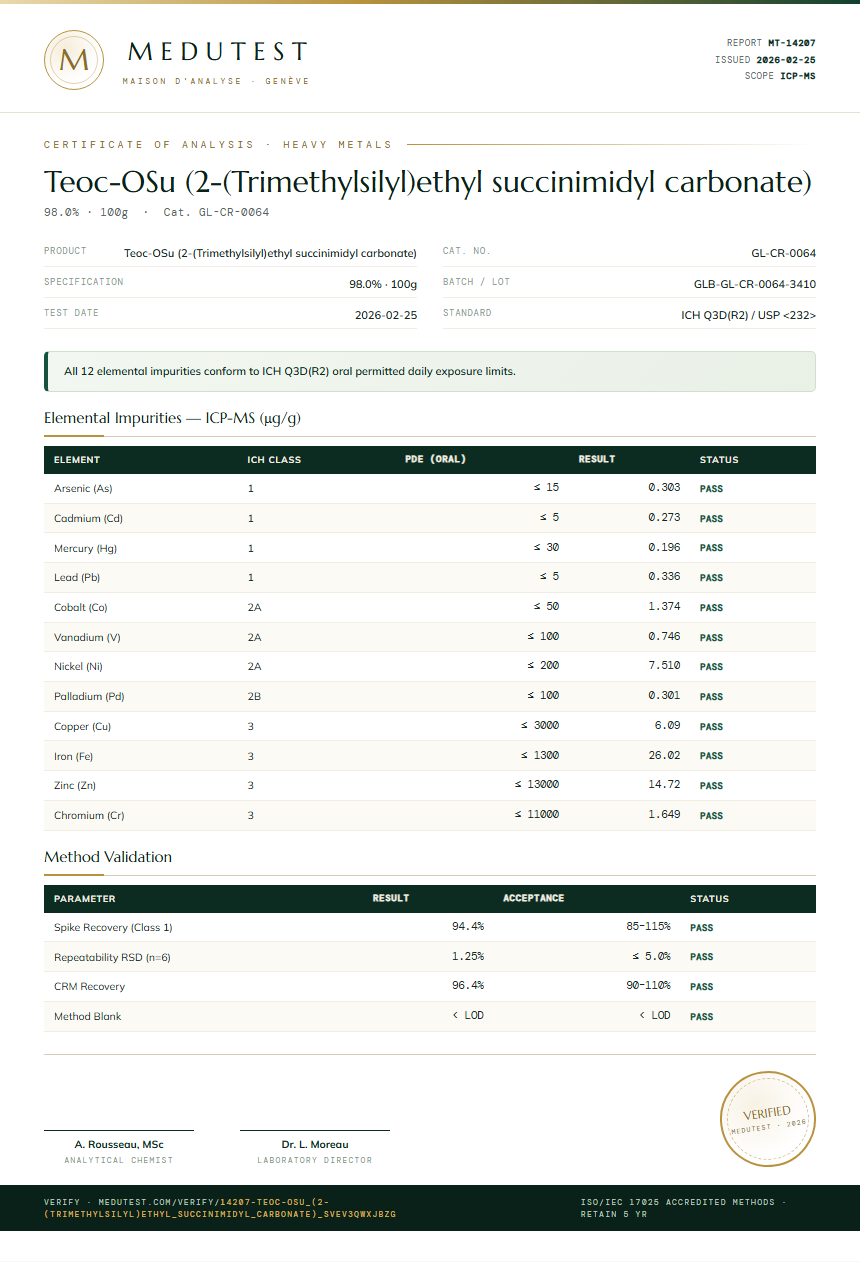Click the MEDUTEST brand name
860x1262 pixels.
217,52
